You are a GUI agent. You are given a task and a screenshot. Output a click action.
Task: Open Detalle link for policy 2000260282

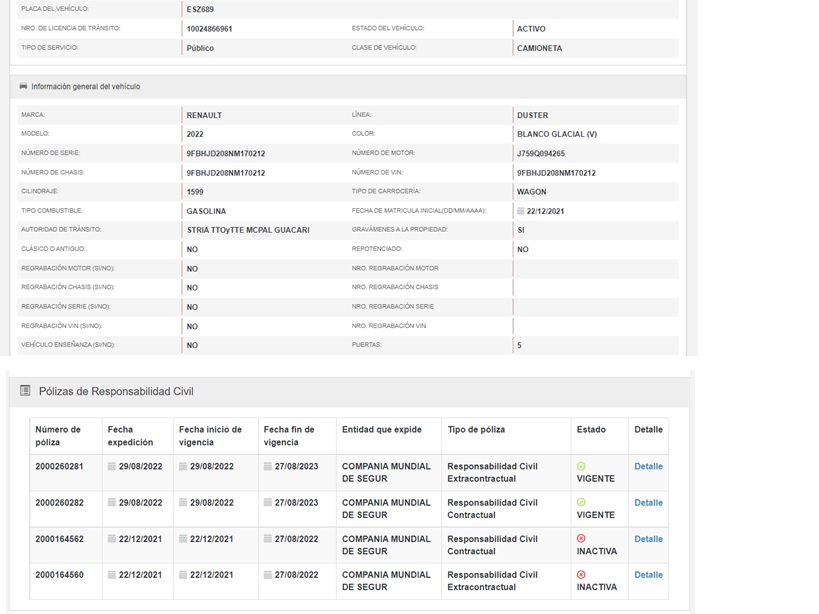(x=648, y=503)
